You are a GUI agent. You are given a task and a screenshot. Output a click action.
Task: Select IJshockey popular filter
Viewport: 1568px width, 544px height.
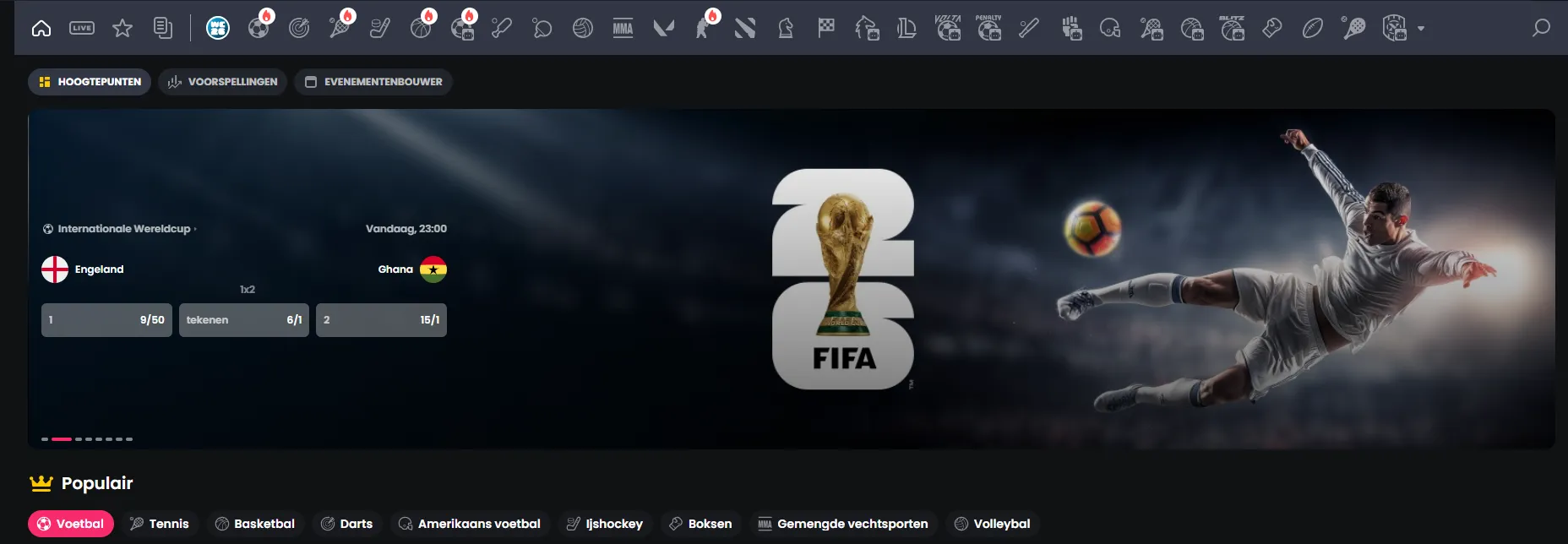pyautogui.click(x=605, y=524)
